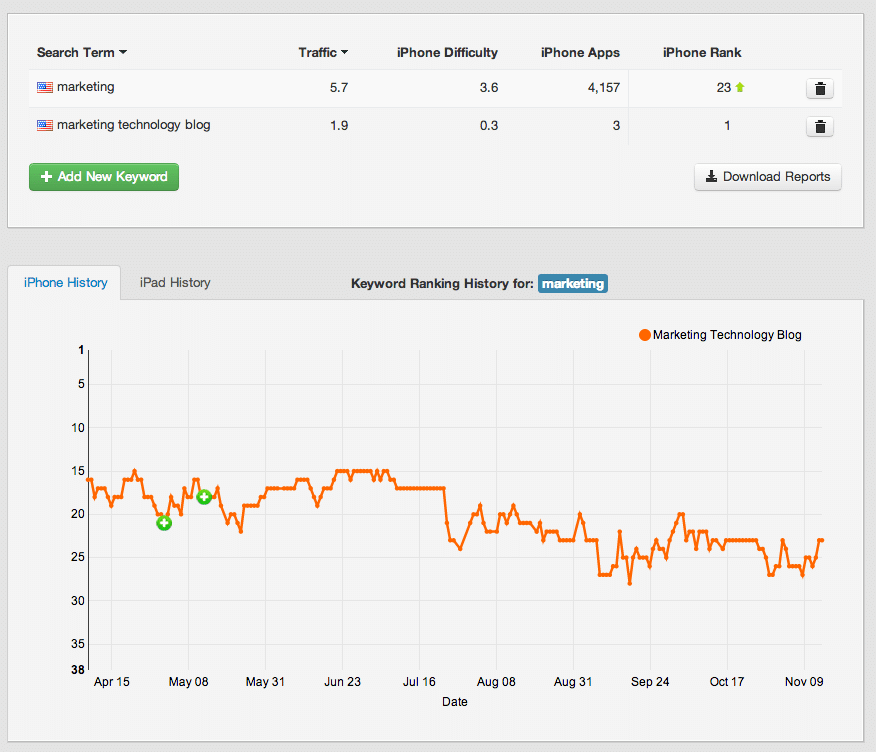Download the keyword reports
Screen dimensions: 876x752
coord(768,177)
